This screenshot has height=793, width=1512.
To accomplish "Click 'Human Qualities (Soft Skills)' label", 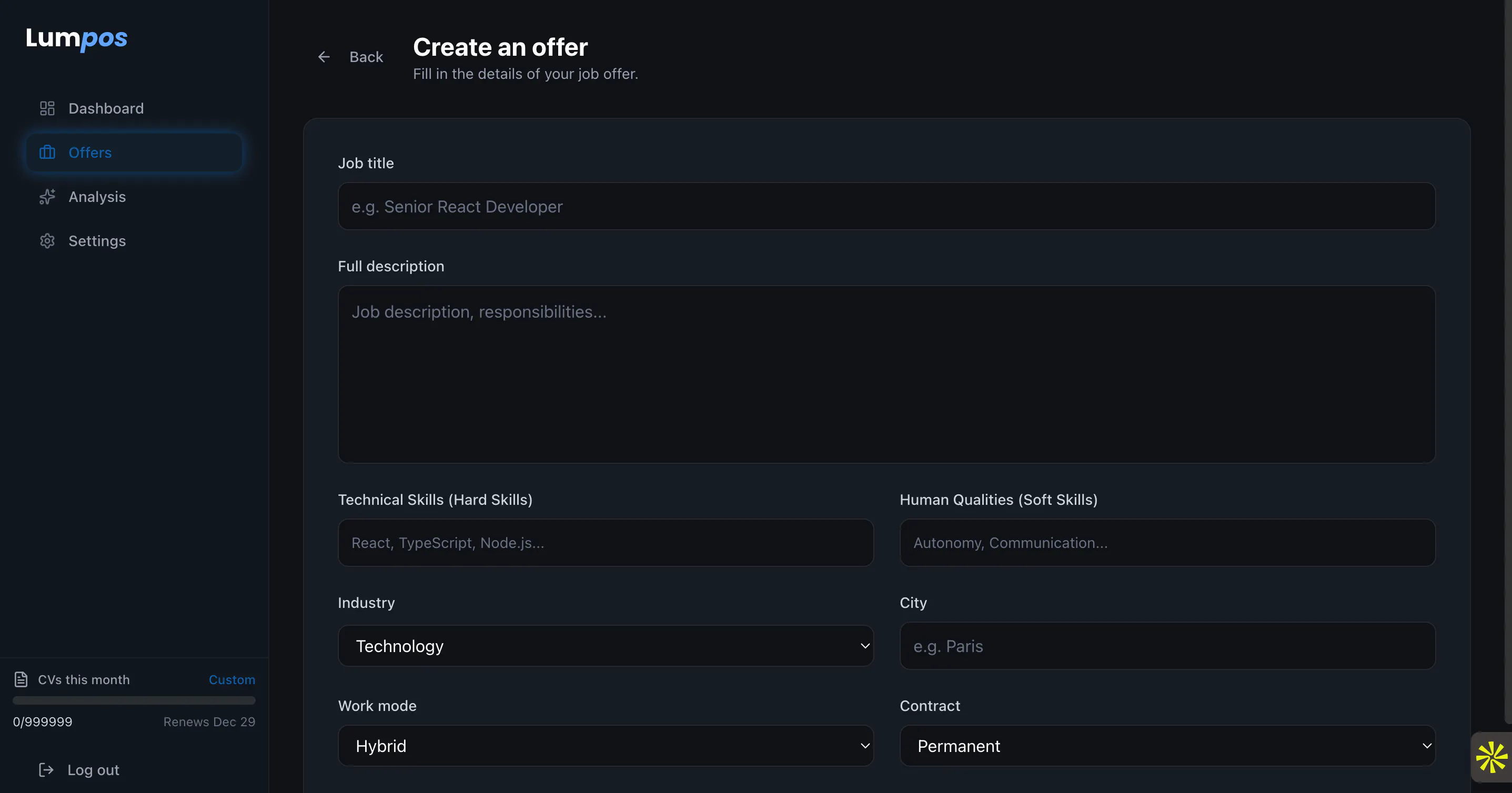I will (x=999, y=500).
